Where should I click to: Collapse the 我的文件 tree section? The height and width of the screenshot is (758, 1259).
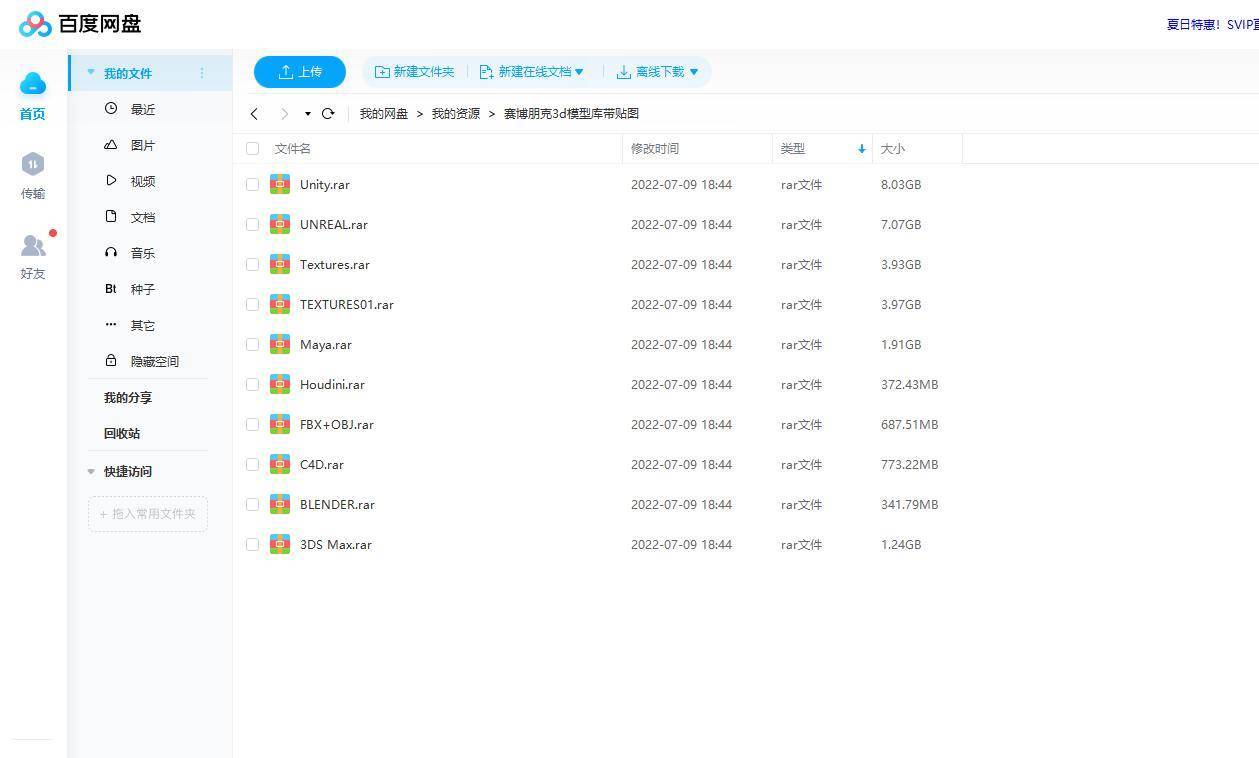pos(91,72)
